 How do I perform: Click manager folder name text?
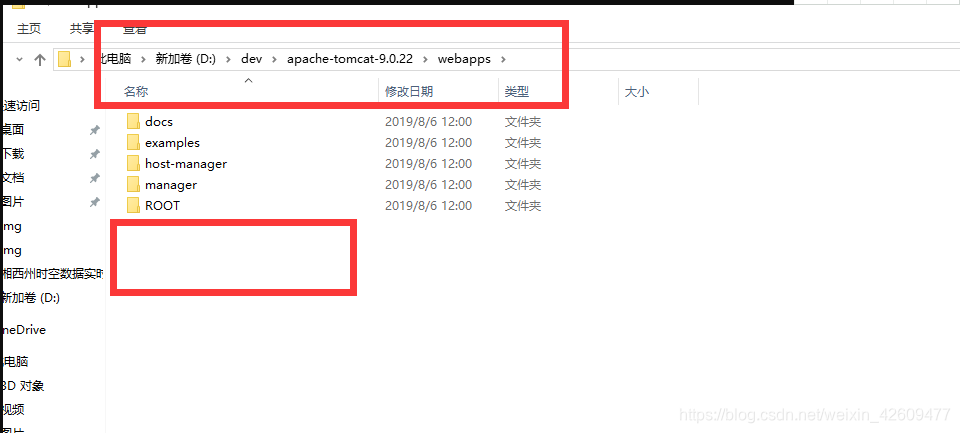(171, 184)
